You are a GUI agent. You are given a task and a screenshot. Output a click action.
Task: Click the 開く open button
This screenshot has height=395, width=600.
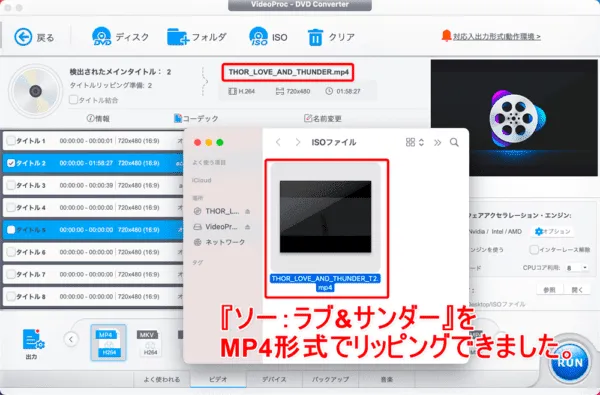(577, 290)
